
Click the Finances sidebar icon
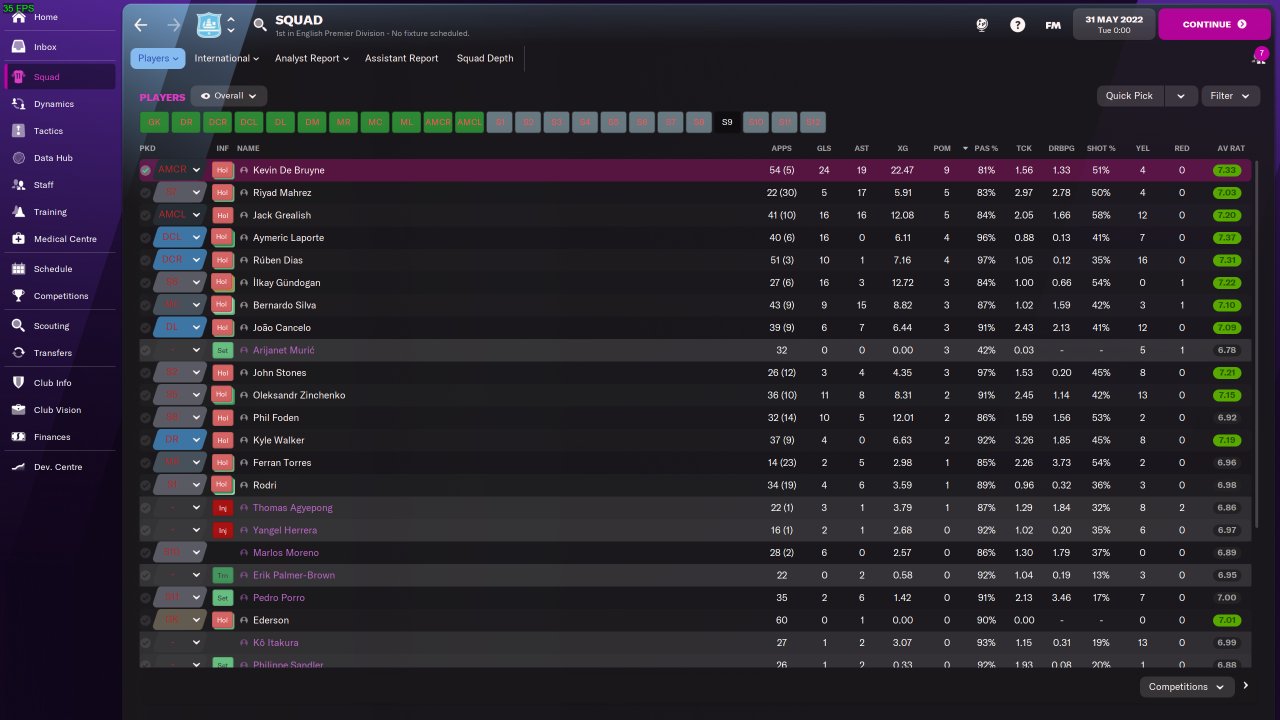(x=18, y=437)
